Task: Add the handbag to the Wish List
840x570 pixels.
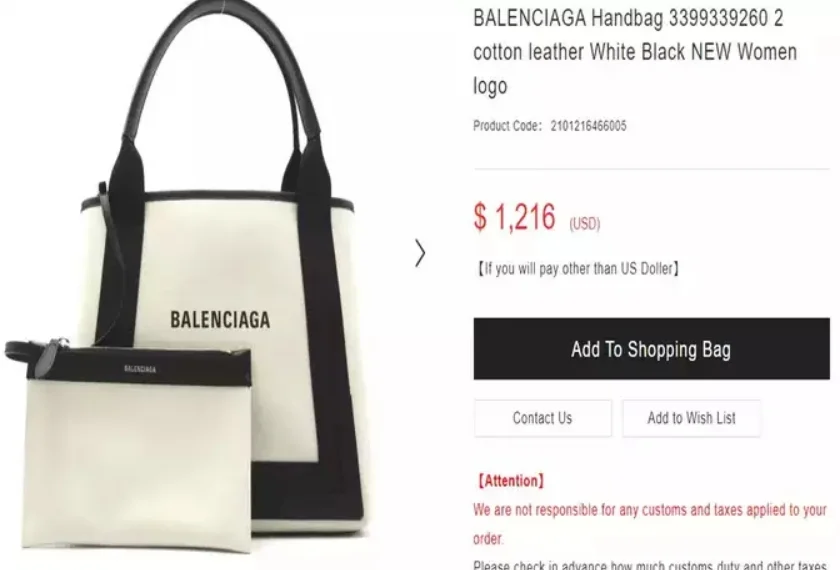Action: [691, 418]
